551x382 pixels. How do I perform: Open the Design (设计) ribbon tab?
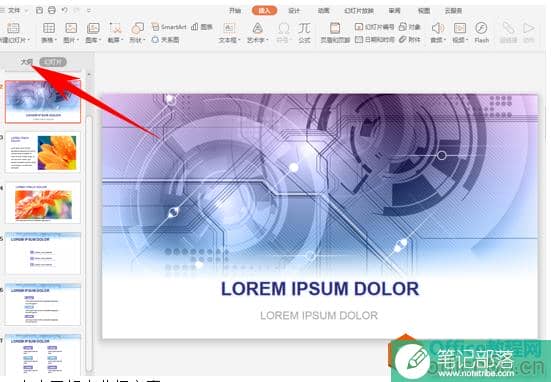[x=294, y=11]
